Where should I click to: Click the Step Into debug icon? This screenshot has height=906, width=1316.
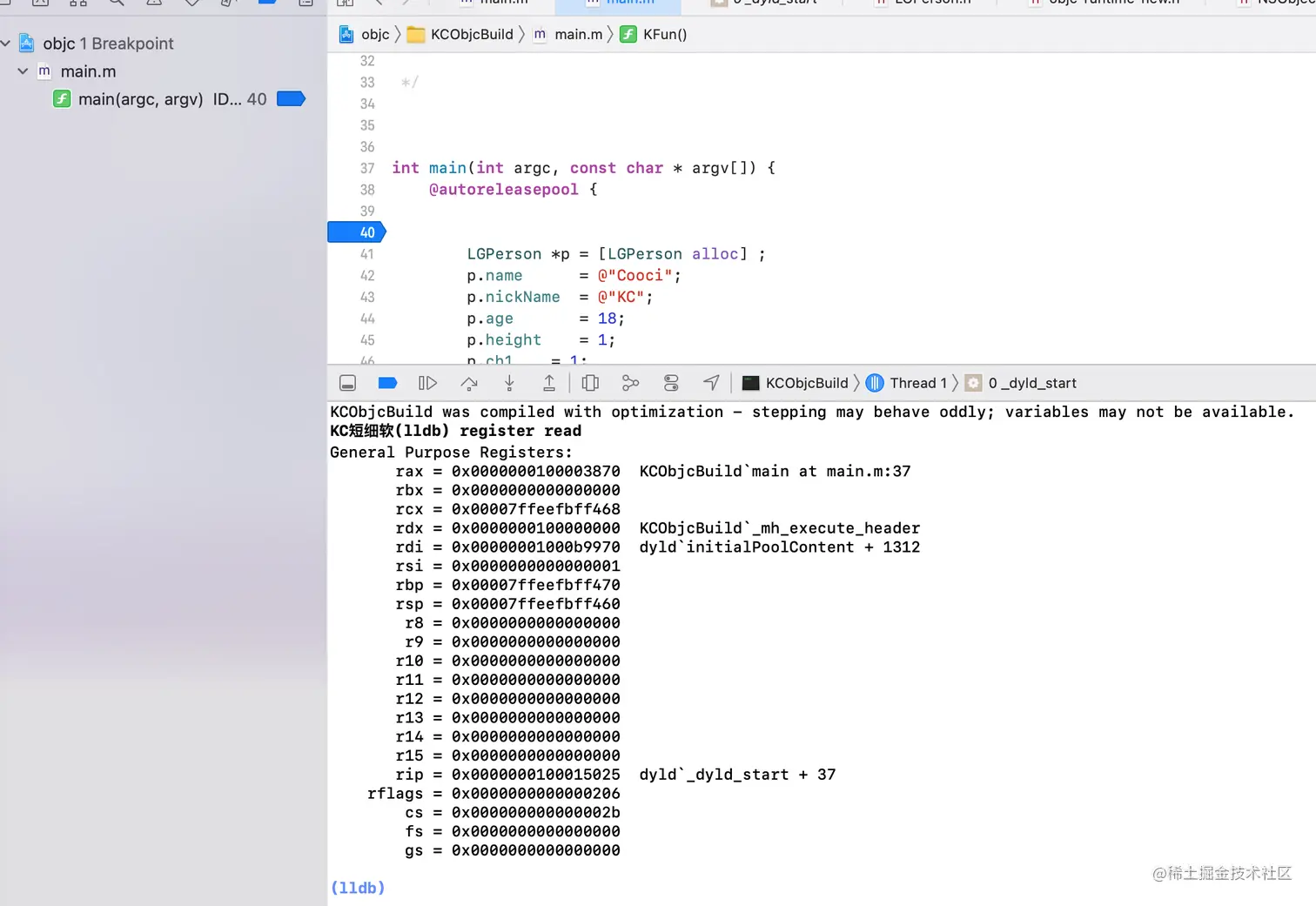(509, 383)
